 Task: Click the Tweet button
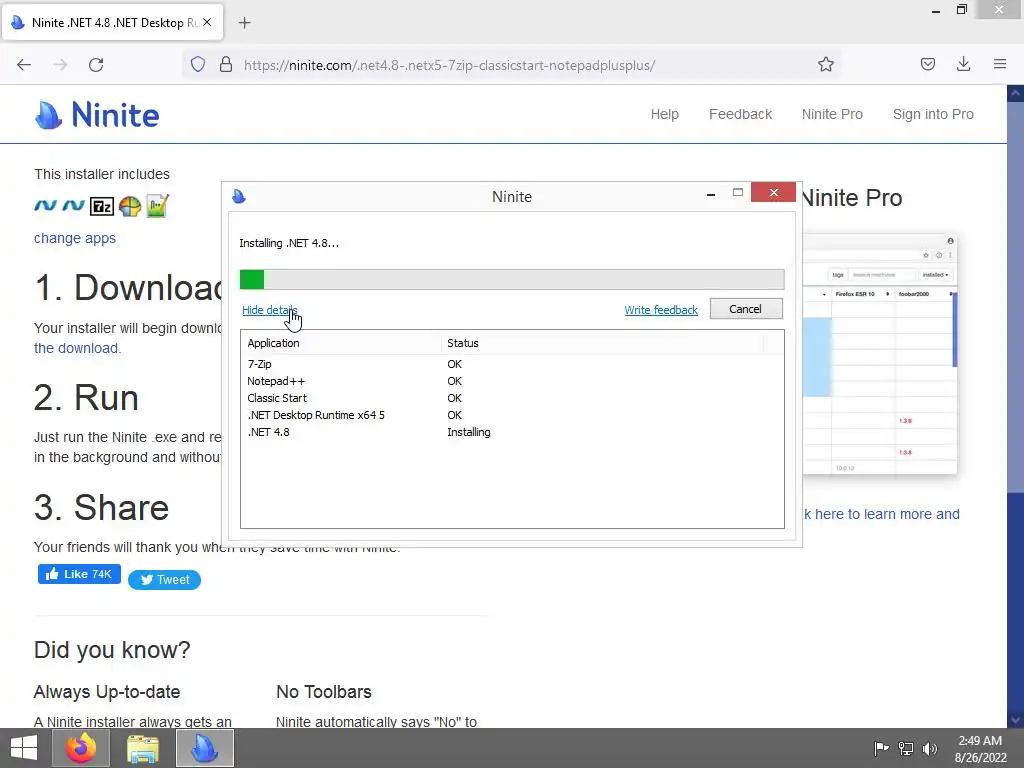[165, 580]
